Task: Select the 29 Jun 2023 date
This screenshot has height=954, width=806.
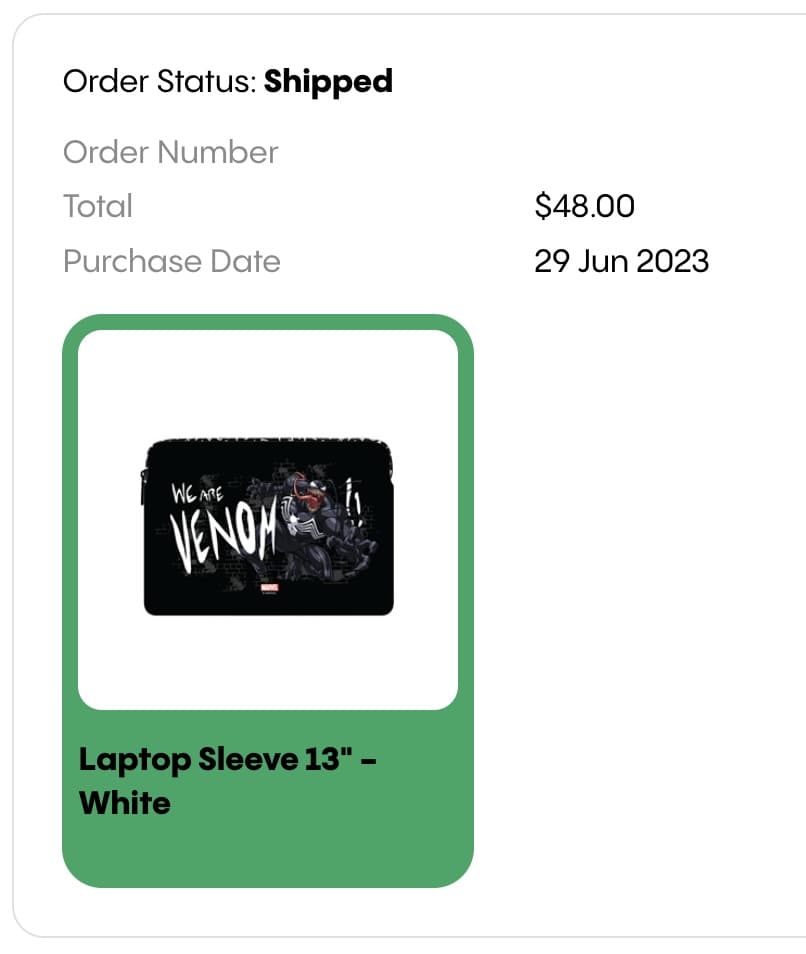Action: pos(622,261)
